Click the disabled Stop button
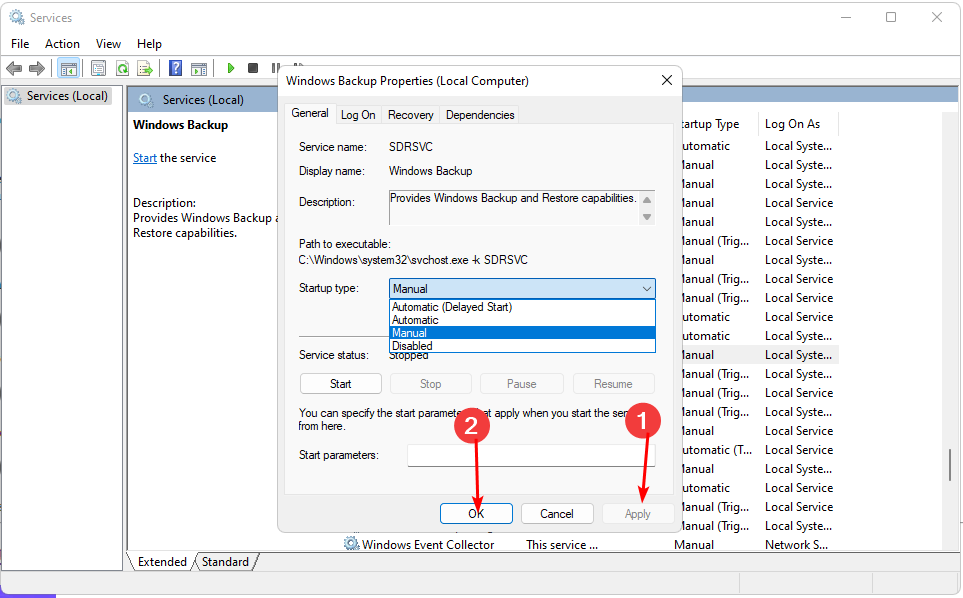 431,384
